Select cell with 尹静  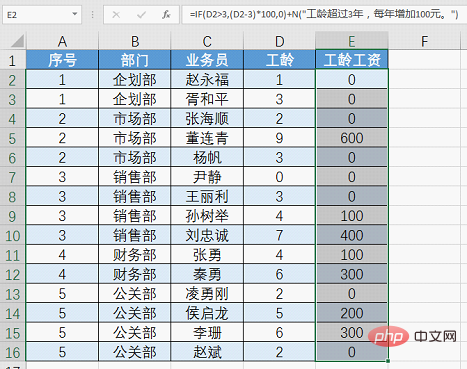pos(207,177)
